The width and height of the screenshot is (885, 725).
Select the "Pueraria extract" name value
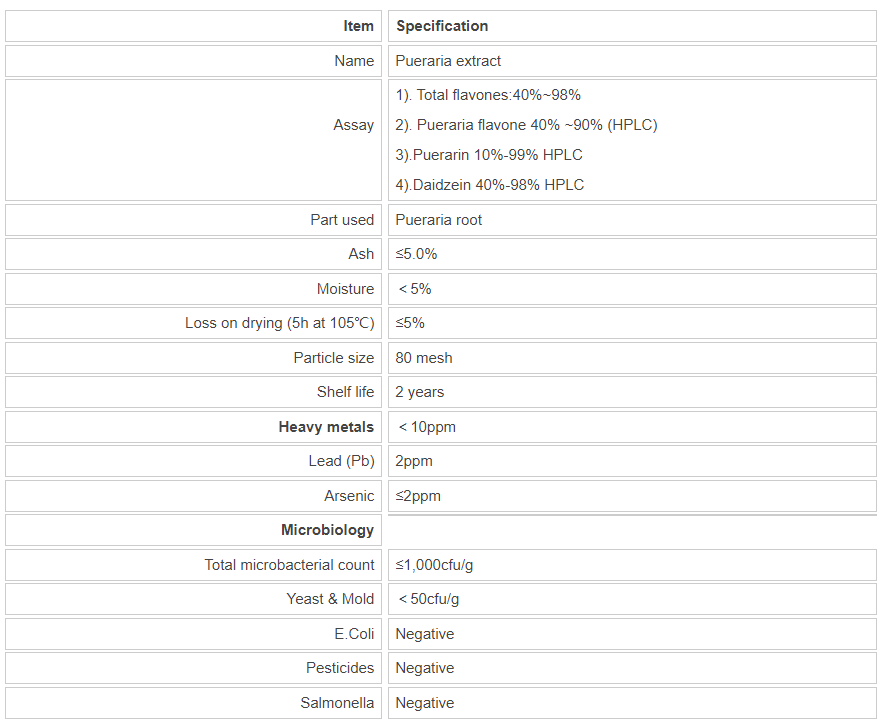(448, 61)
